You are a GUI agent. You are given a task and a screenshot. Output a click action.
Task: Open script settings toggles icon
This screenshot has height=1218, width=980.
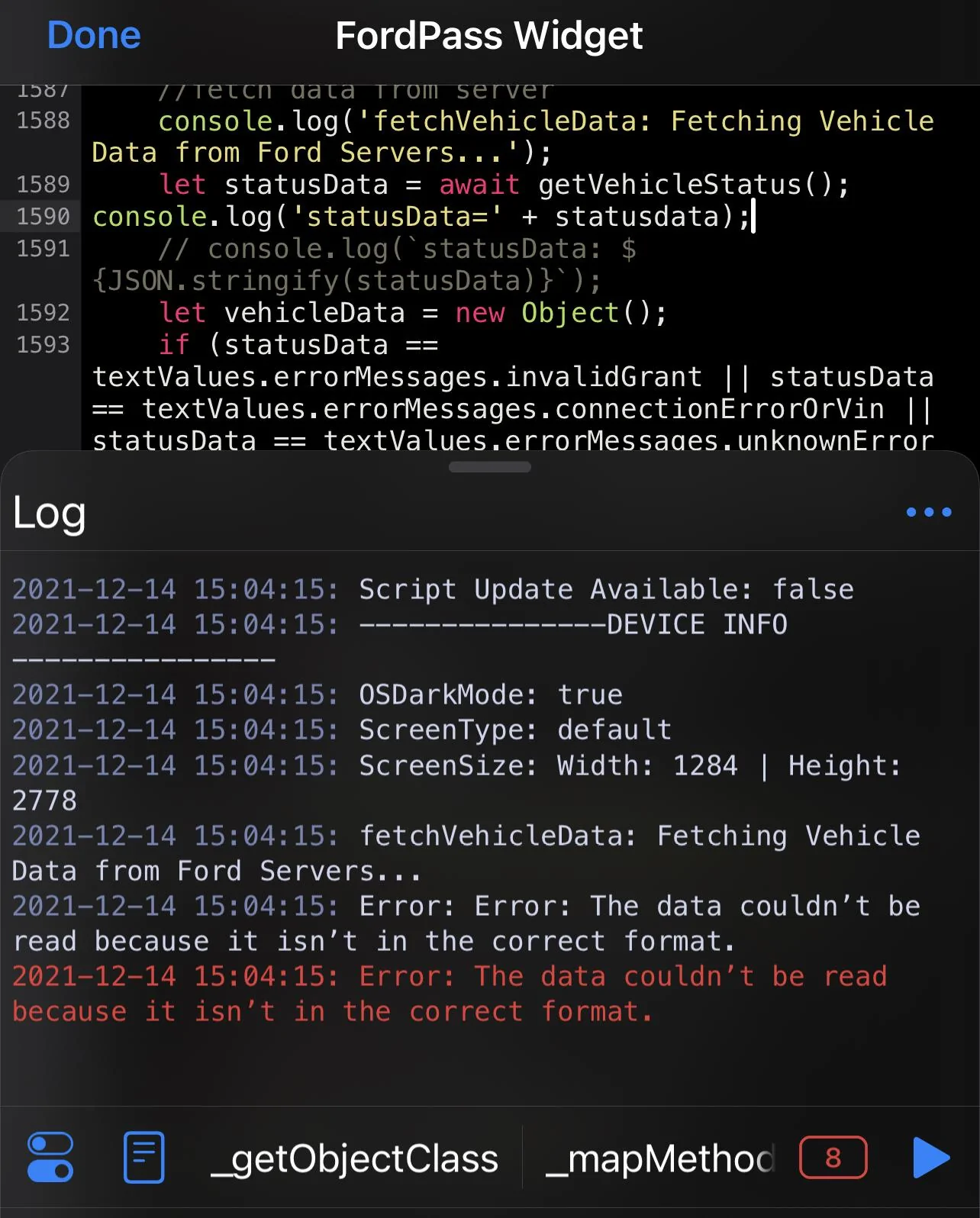point(50,1157)
